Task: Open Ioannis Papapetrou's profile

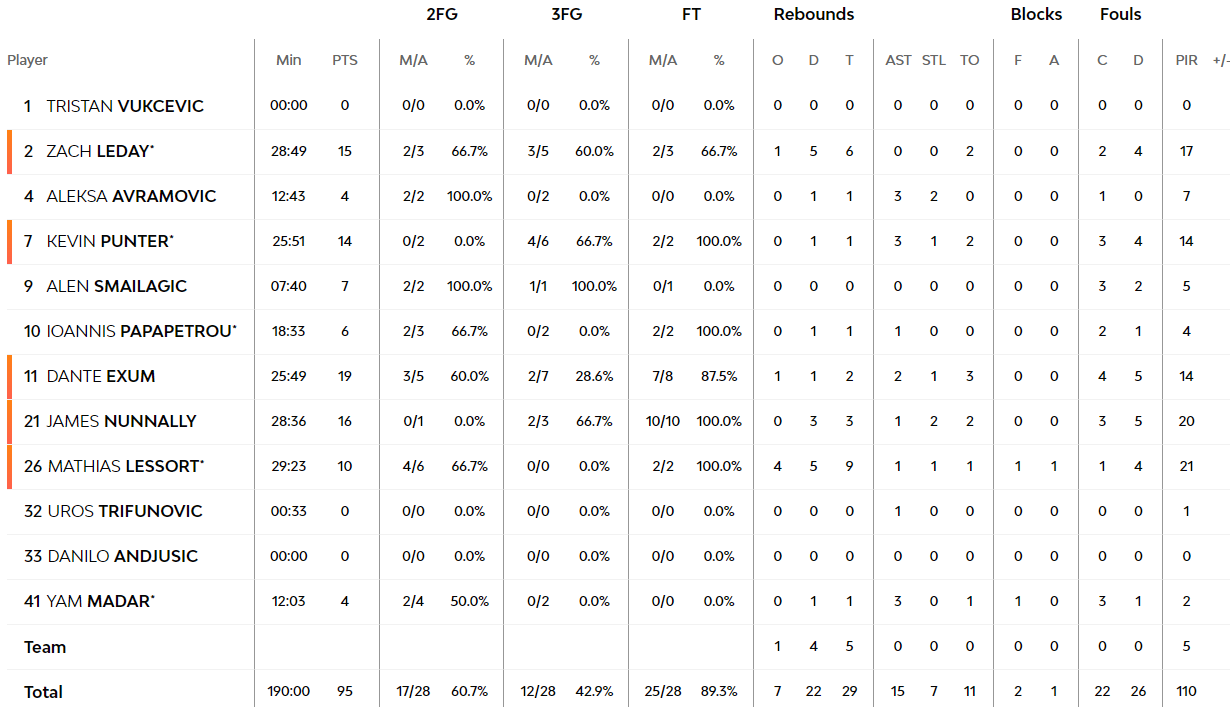Action: coord(142,331)
